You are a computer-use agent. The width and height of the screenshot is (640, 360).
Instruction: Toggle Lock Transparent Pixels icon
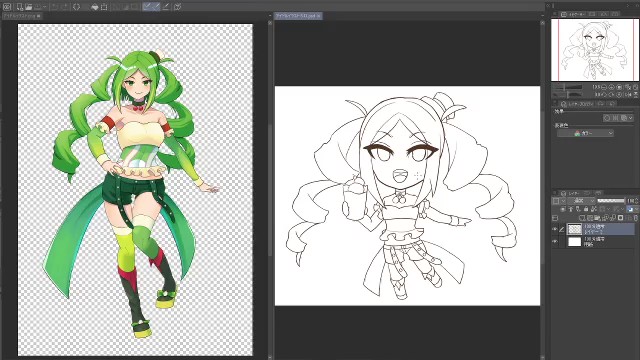594,209
